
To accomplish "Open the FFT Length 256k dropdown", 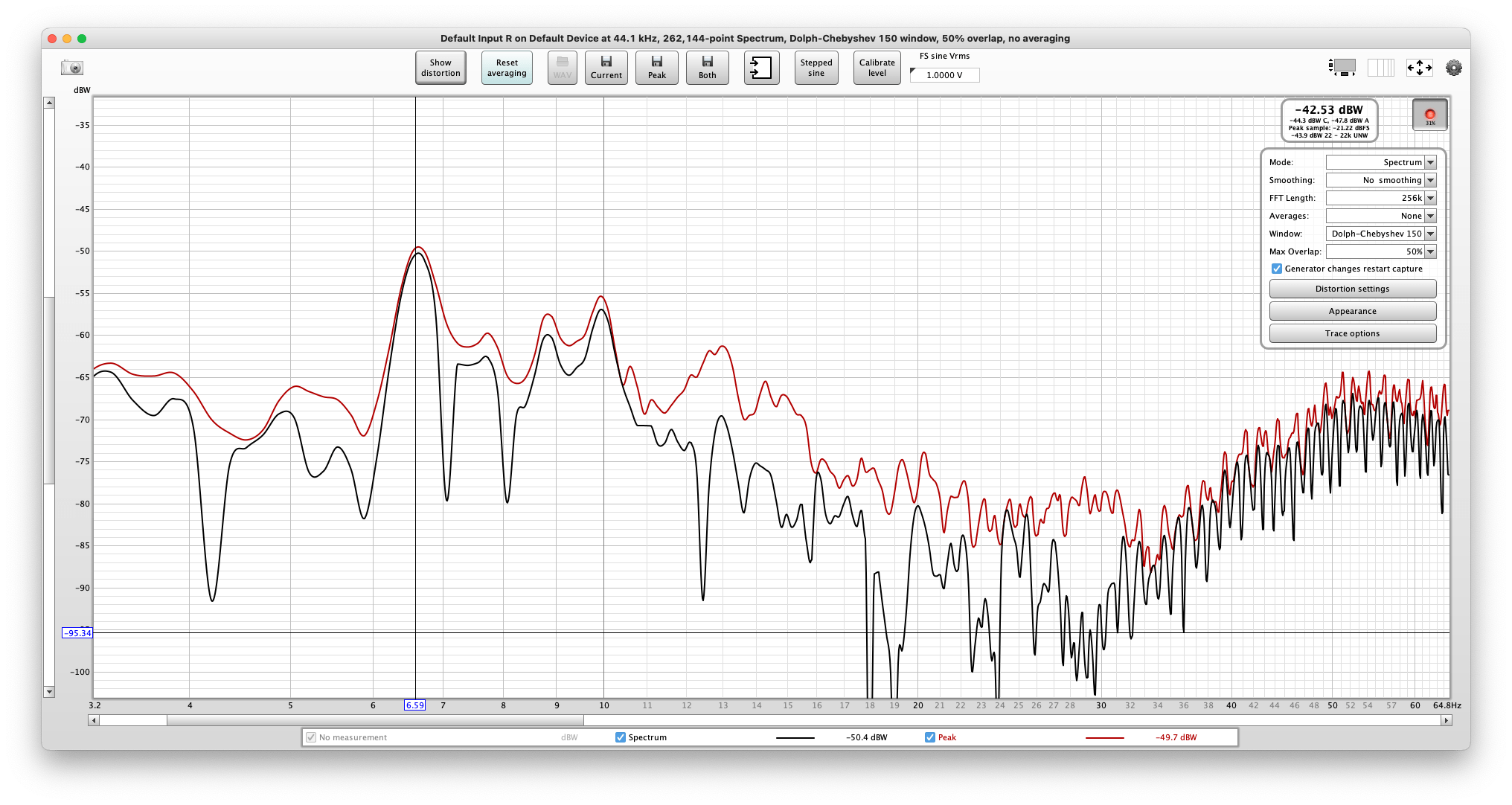I will tap(1381, 198).
